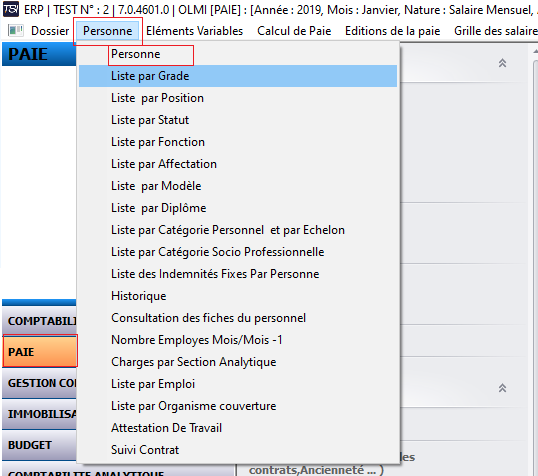Select the orange PAIE module button

pyautogui.click(x=40, y=352)
